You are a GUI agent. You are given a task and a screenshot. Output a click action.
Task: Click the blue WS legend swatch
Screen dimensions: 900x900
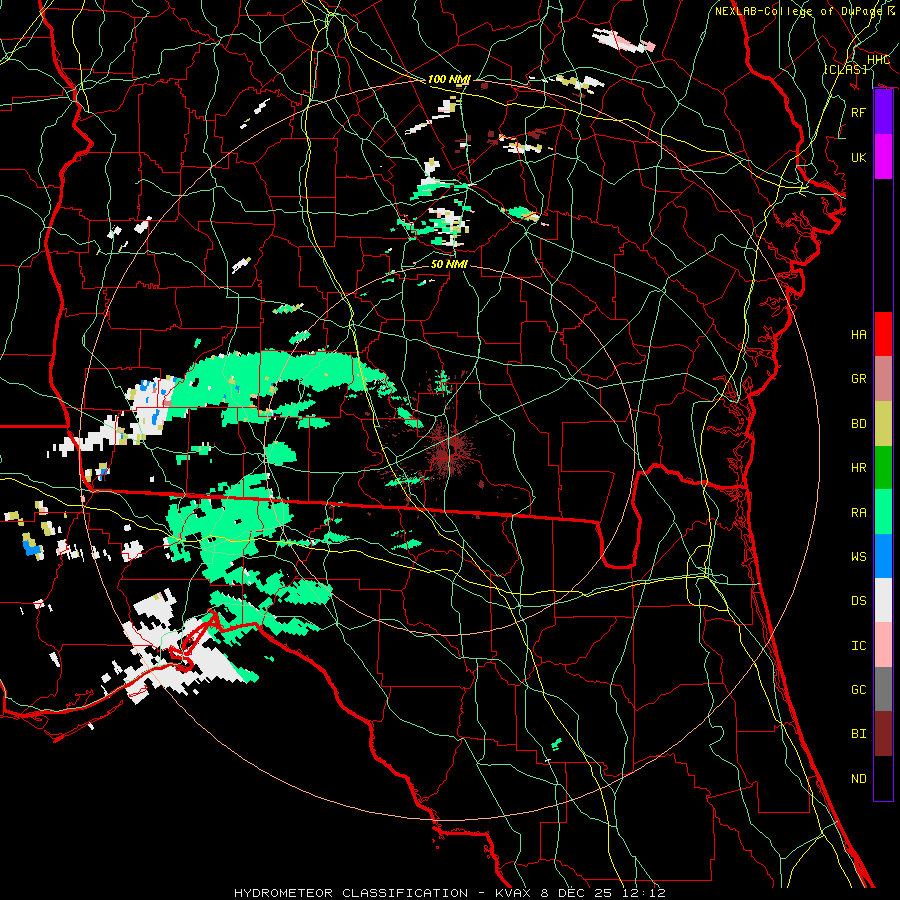pos(883,556)
